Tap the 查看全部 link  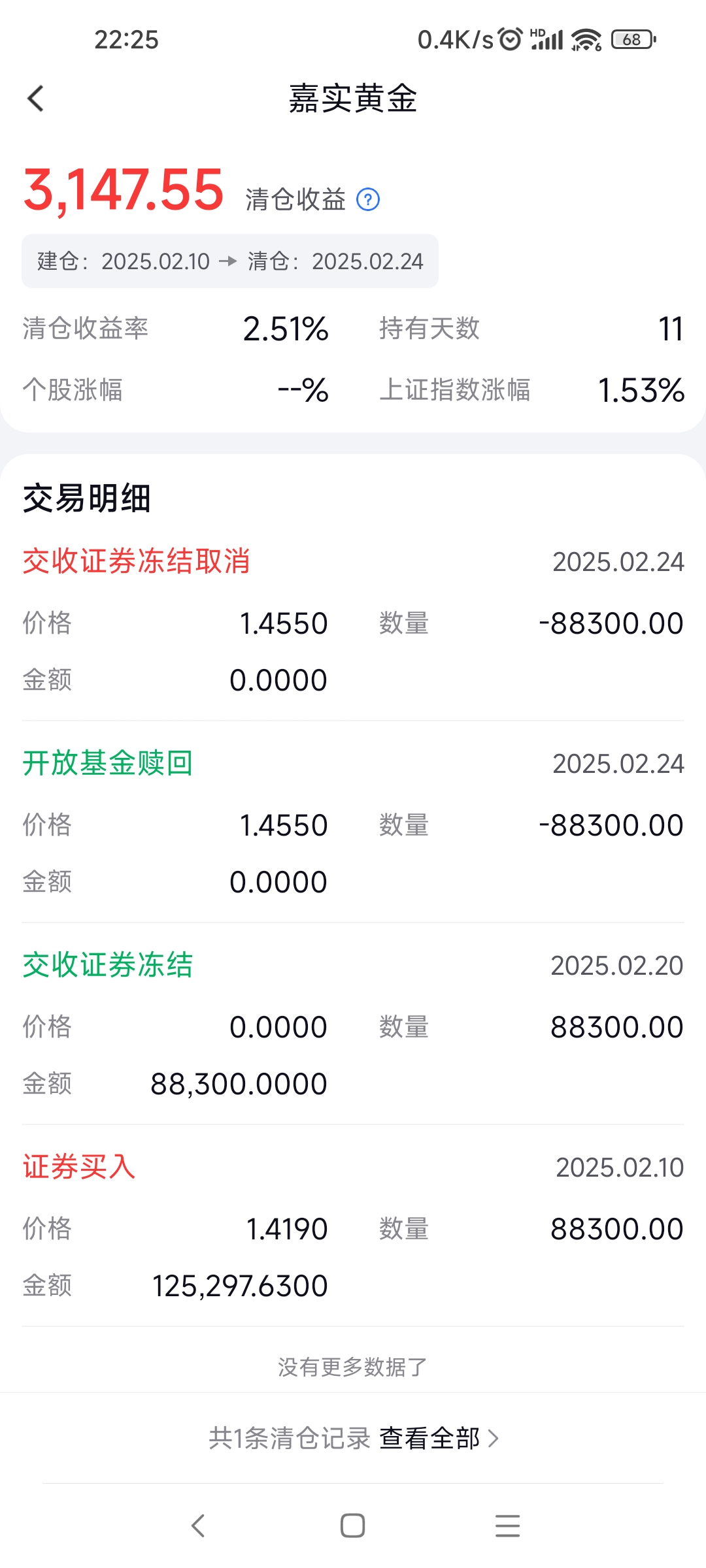pos(429,1438)
